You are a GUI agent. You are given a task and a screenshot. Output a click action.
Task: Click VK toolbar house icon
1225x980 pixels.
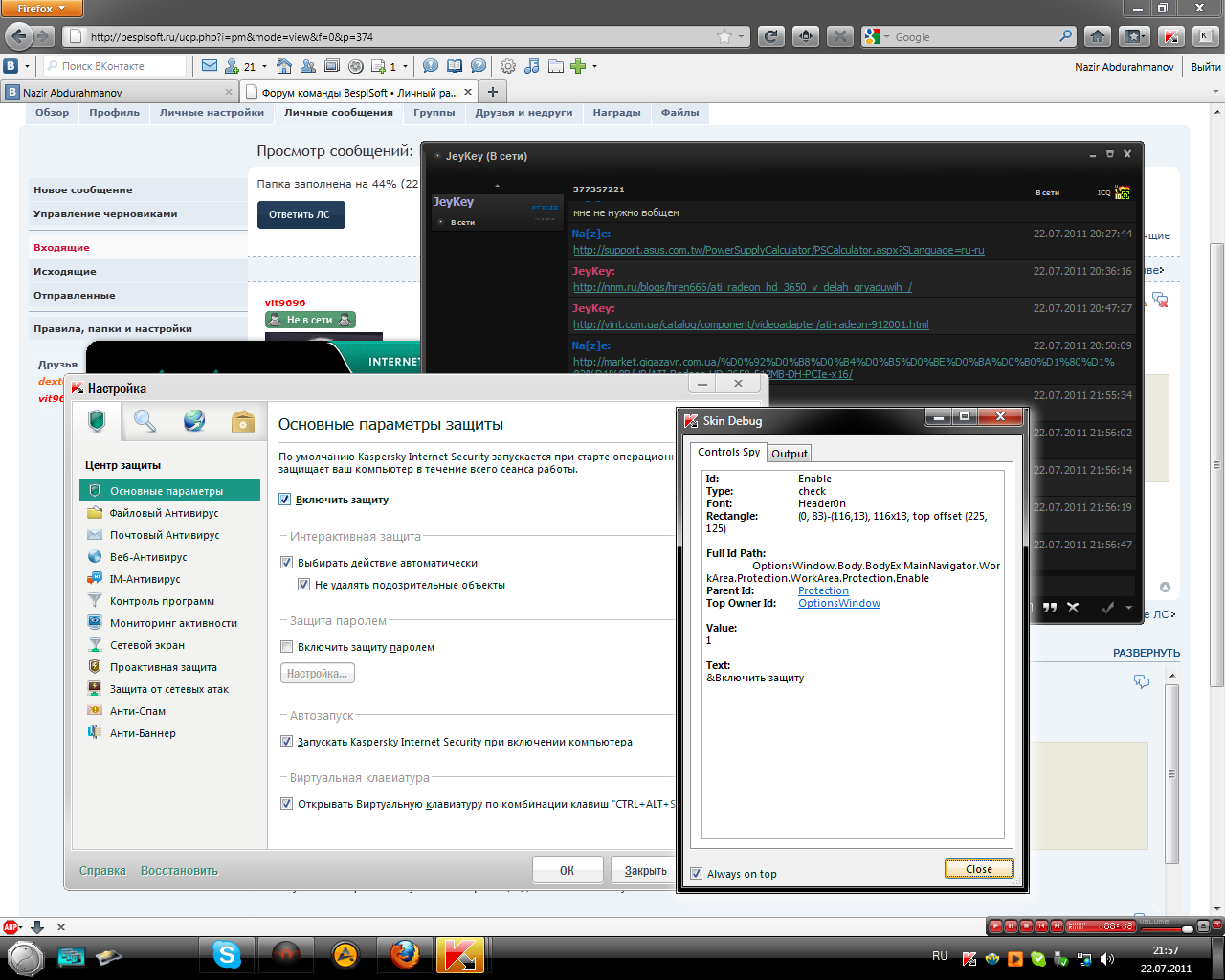point(284,66)
